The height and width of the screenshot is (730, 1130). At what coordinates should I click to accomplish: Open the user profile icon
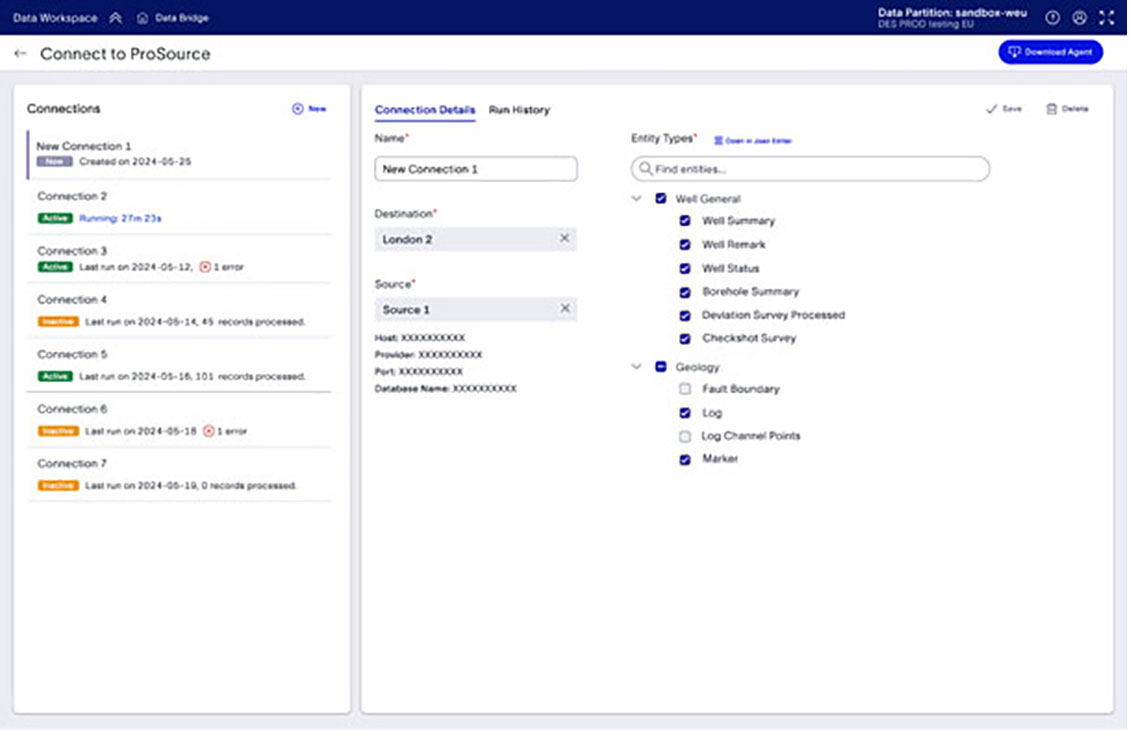click(x=1079, y=18)
